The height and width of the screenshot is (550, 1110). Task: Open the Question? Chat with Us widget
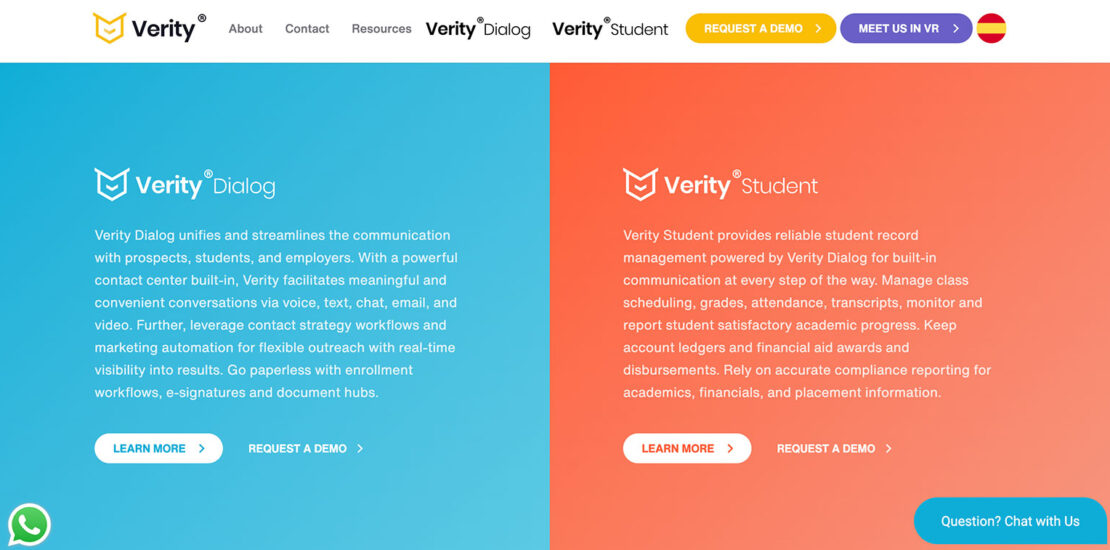pyautogui.click(x=1010, y=521)
